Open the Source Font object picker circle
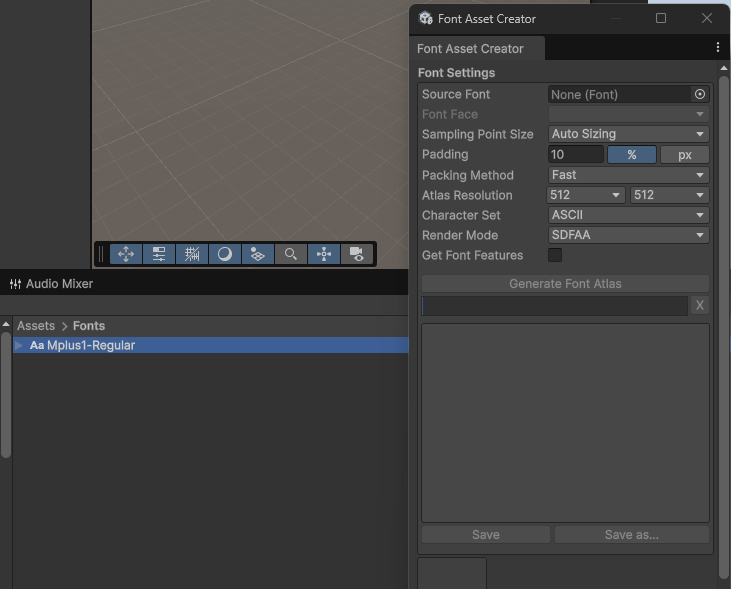731x589 pixels. (x=700, y=94)
